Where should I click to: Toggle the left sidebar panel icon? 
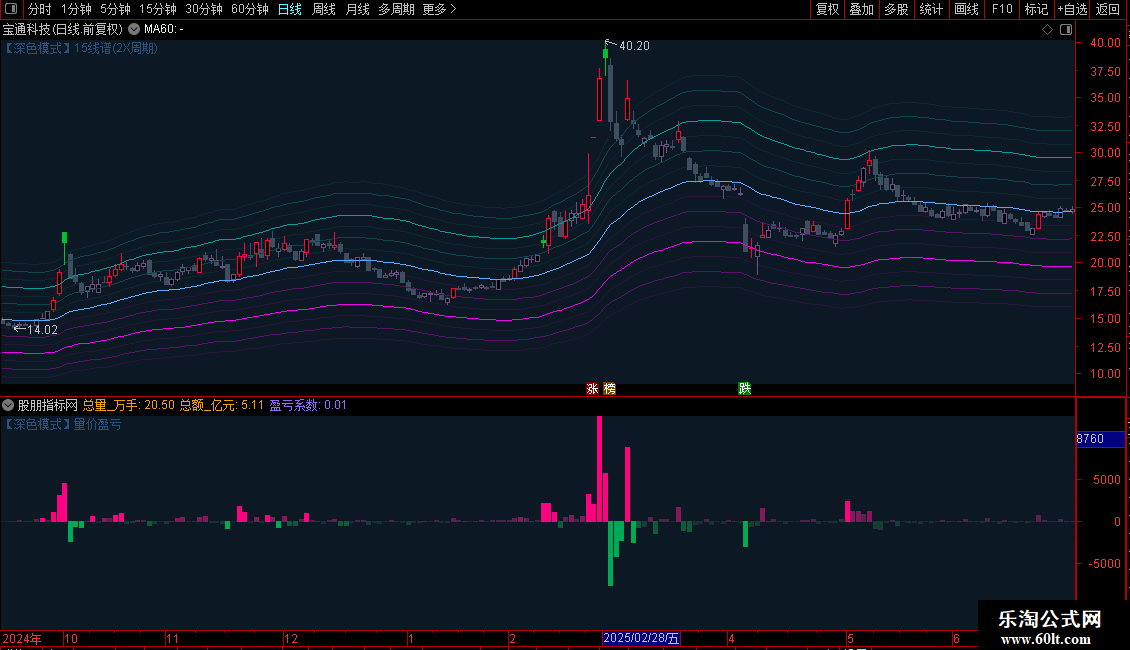[11, 9]
